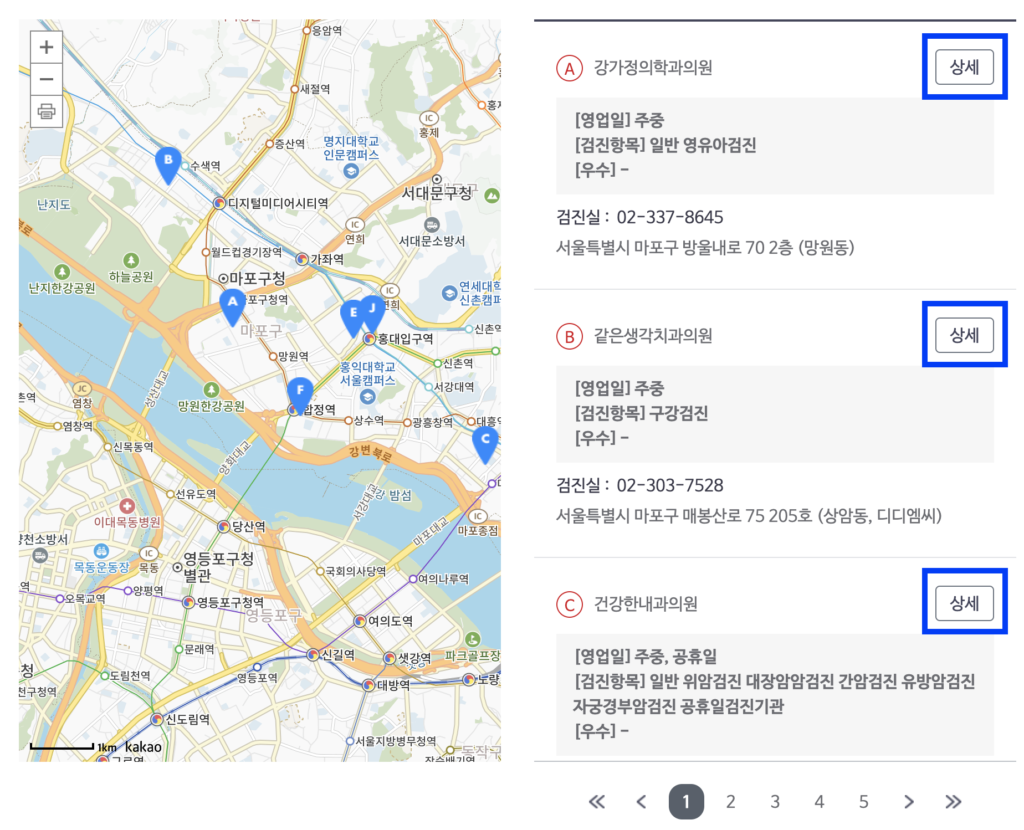Viewport: 1024px width, 830px height.
Task: Go to results page 2
Action: click(x=731, y=801)
